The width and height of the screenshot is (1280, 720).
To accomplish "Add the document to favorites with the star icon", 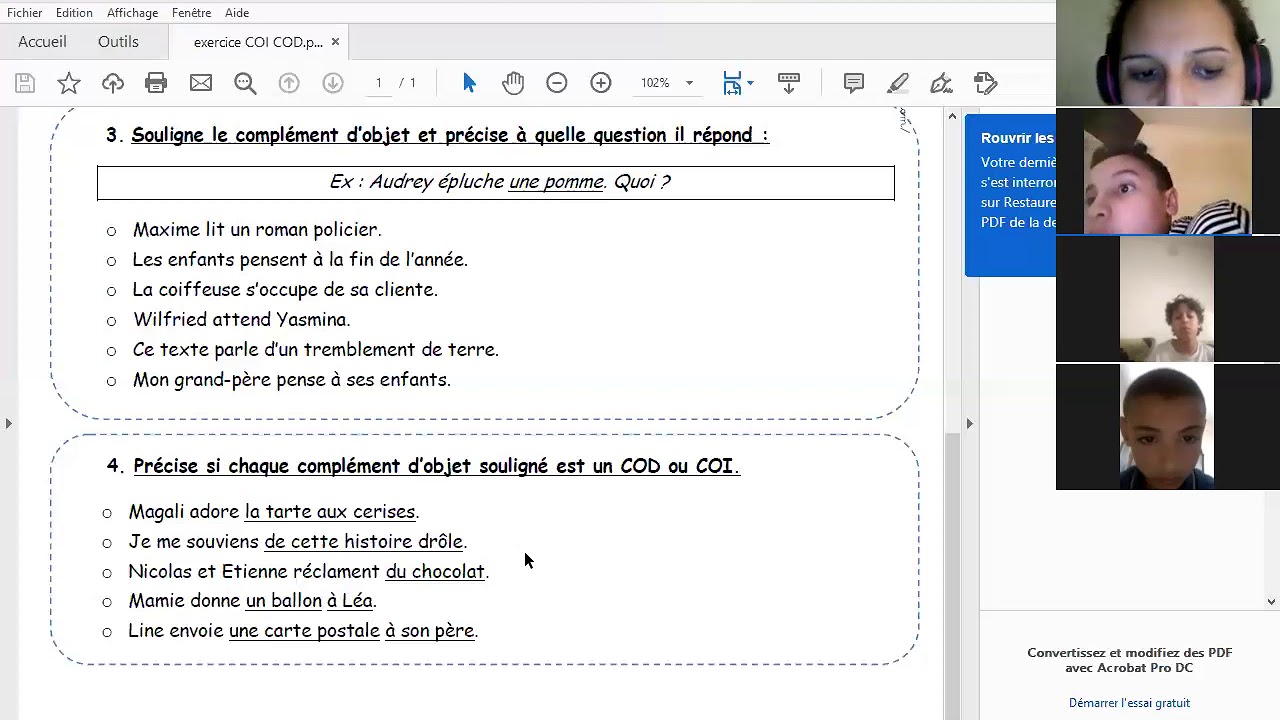I will [69, 83].
